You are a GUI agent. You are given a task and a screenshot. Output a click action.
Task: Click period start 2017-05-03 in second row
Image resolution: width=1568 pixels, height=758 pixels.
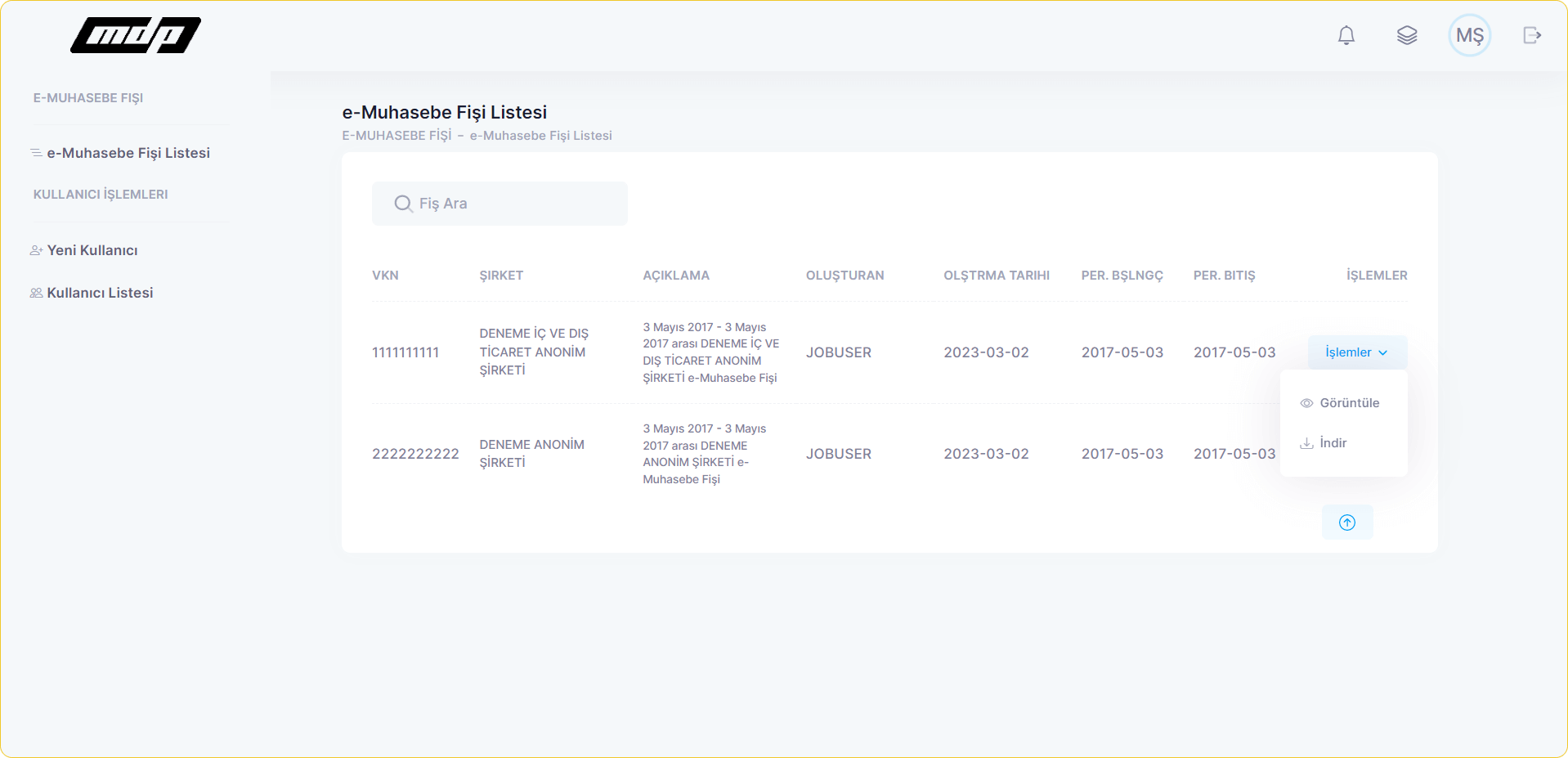[x=1122, y=454]
